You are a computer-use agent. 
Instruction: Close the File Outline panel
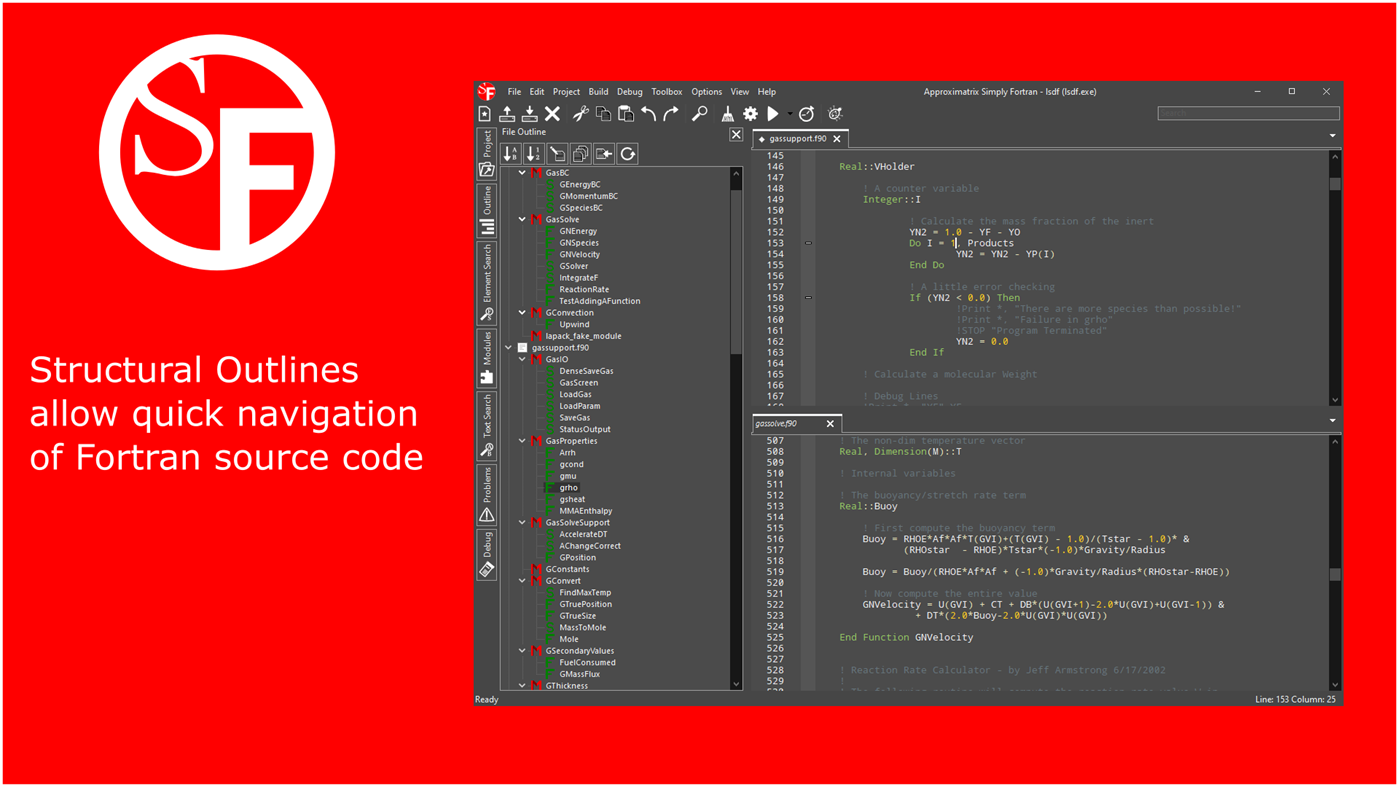click(736, 134)
